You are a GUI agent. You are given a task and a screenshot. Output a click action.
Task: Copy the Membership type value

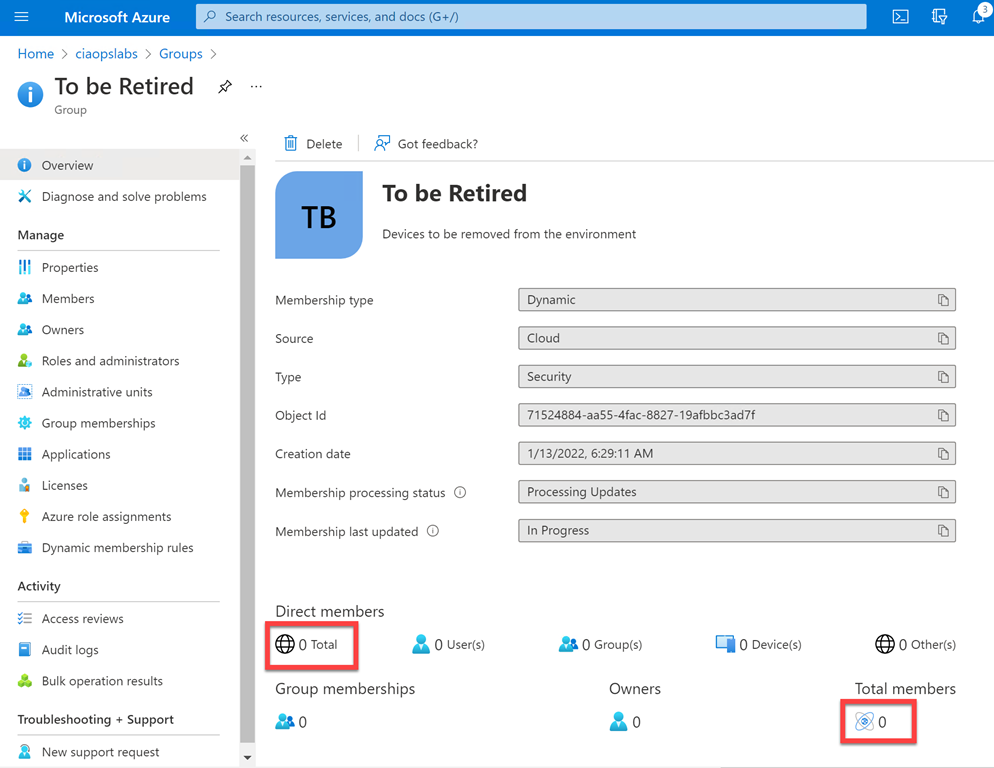[942, 300]
